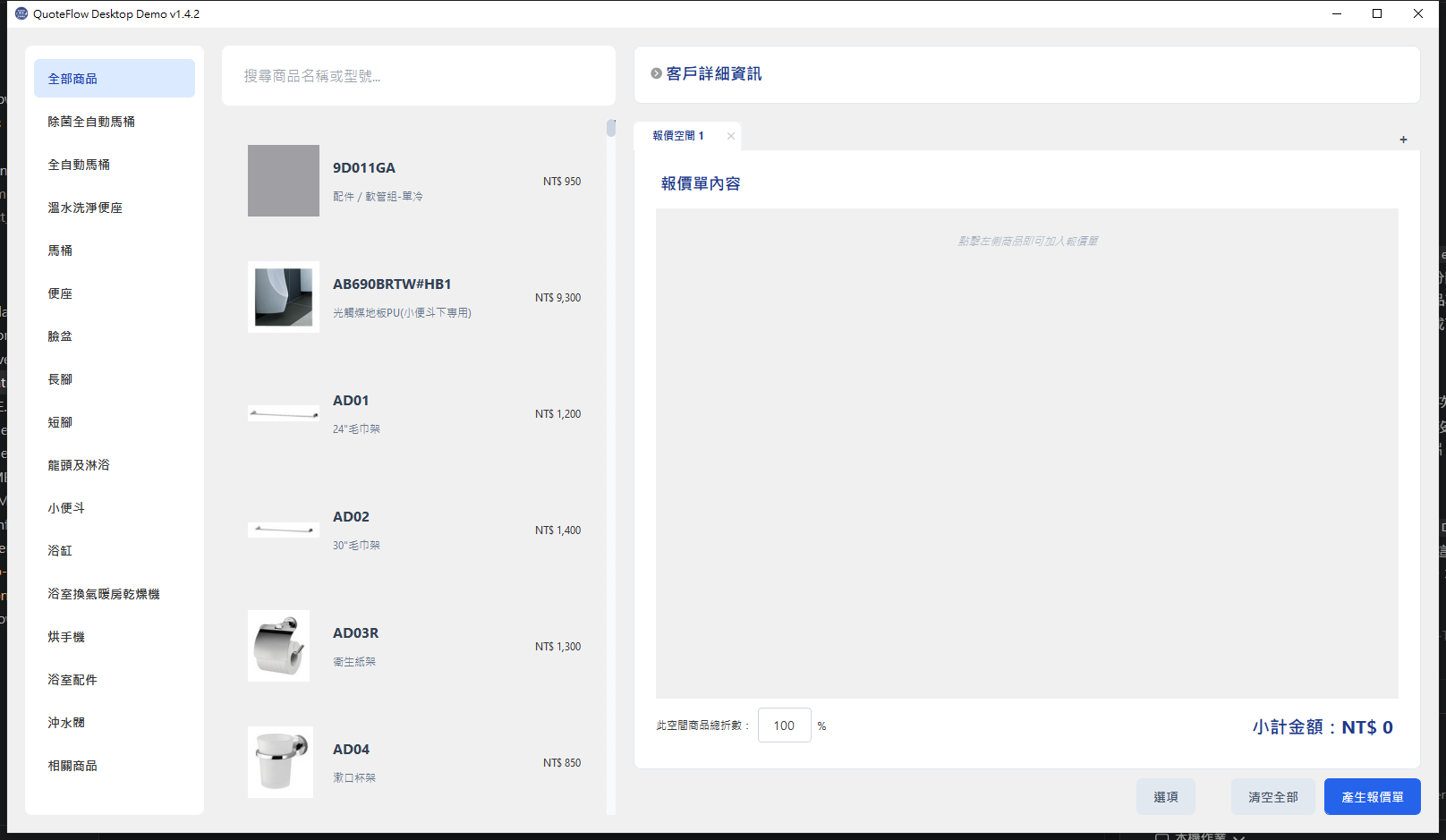Open the 除菌全自動馬桶 category
This screenshot has height=840, width=1446.
click(115, 122)
